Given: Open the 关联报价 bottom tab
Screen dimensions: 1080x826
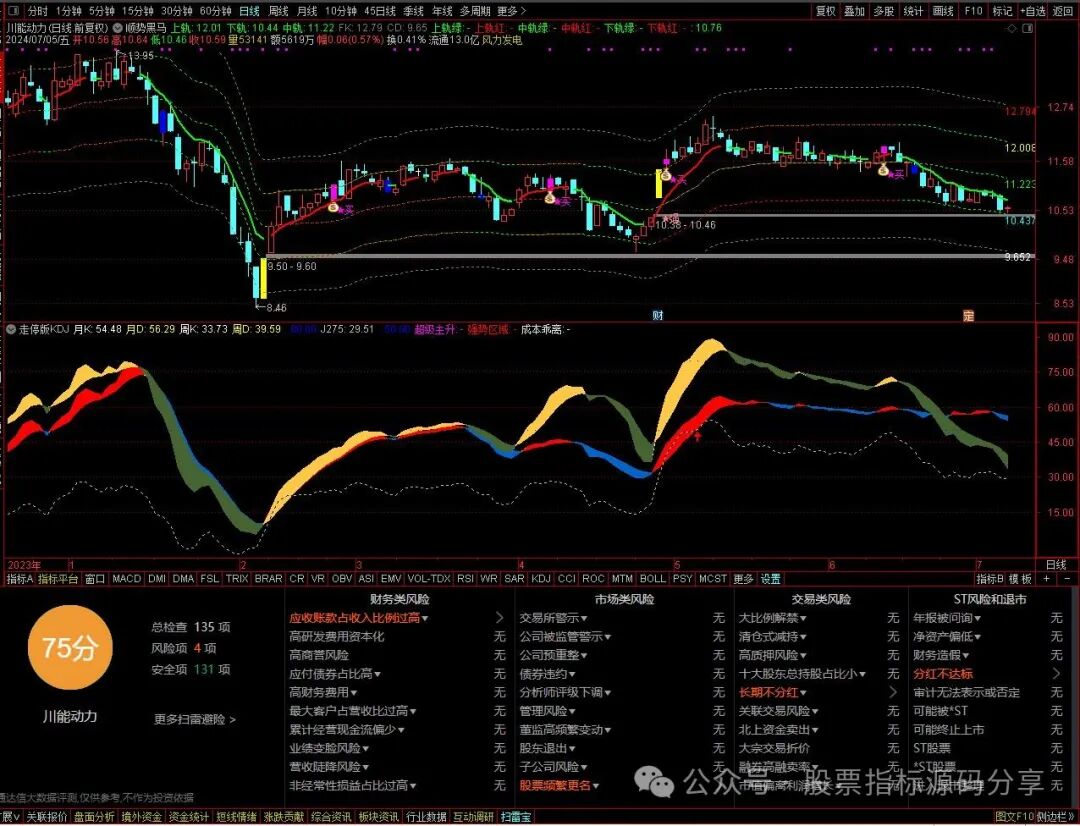Looking at the screenshot, I should point(47,818).
